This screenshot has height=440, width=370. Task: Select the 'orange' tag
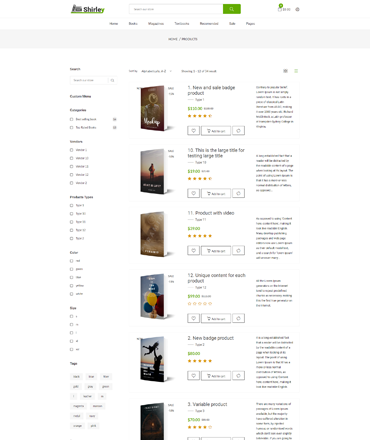[78, 426]
